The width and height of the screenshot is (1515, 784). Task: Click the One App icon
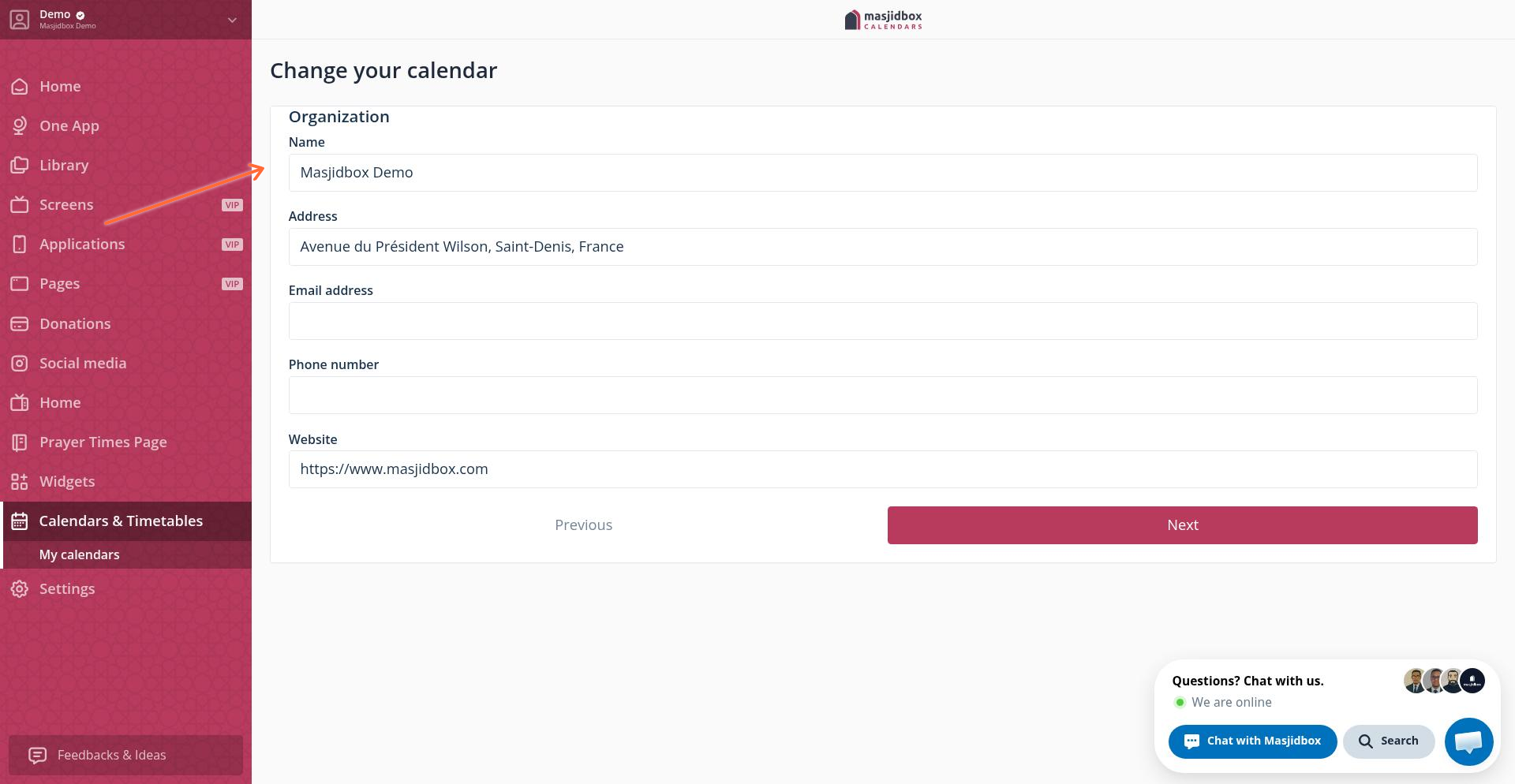[x=20, y=126]
